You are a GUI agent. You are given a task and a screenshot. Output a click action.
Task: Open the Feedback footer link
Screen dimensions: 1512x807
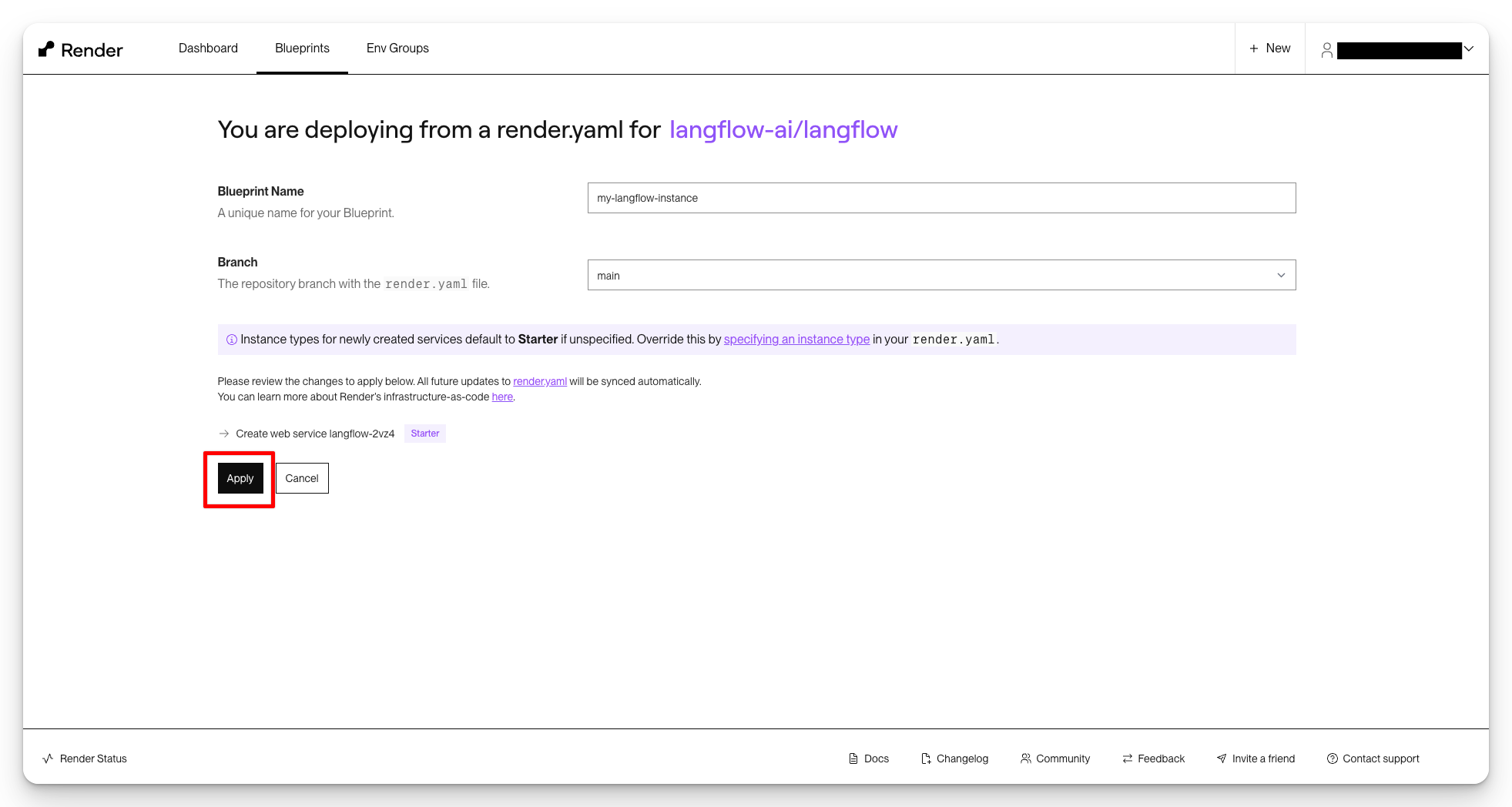click(1153, 758)
